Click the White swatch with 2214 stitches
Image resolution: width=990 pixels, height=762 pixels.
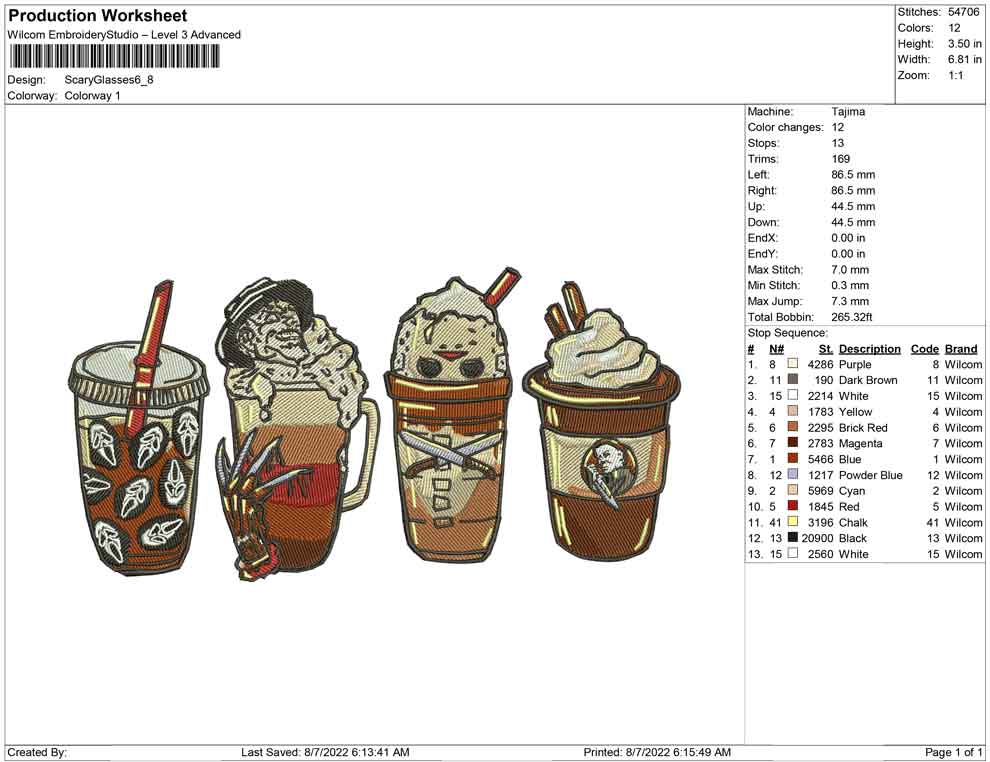[793, 395]
